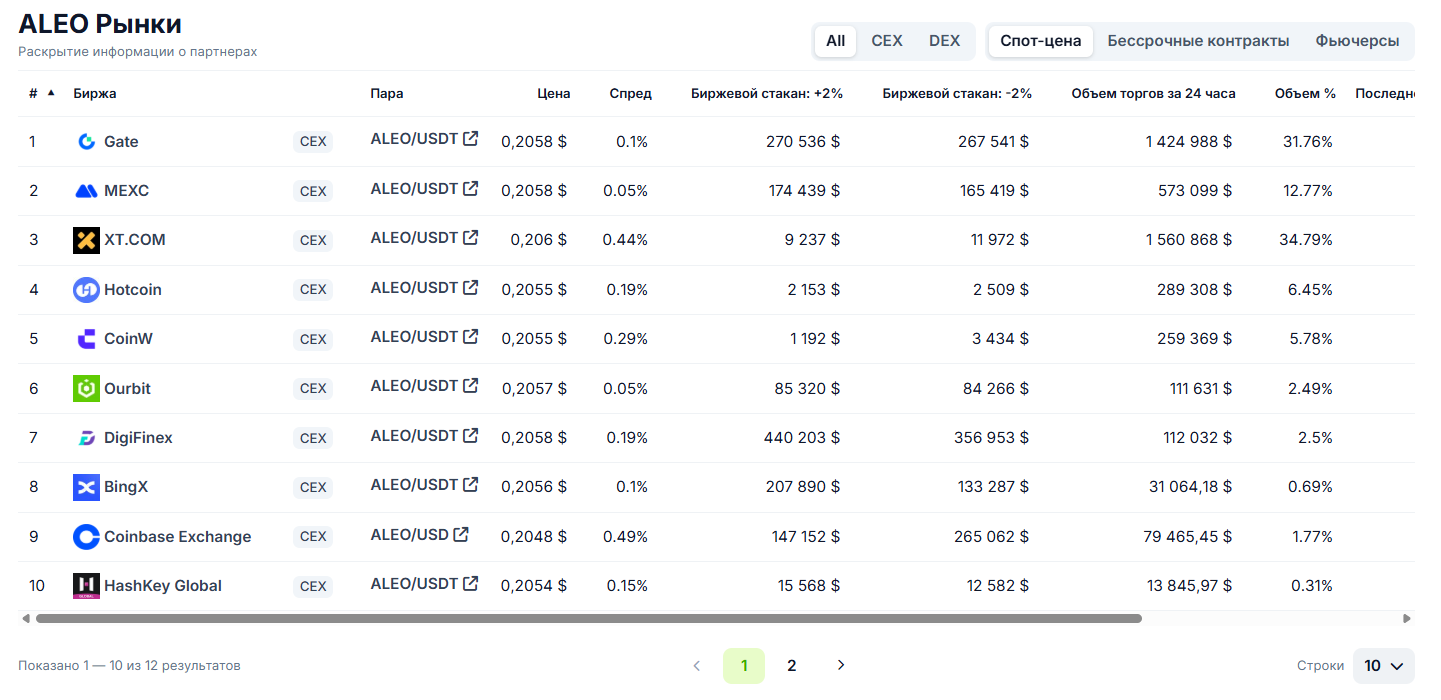Open the rows per page dropdown
This screenshot has height=700, width=1441.
coord(1384,666)
